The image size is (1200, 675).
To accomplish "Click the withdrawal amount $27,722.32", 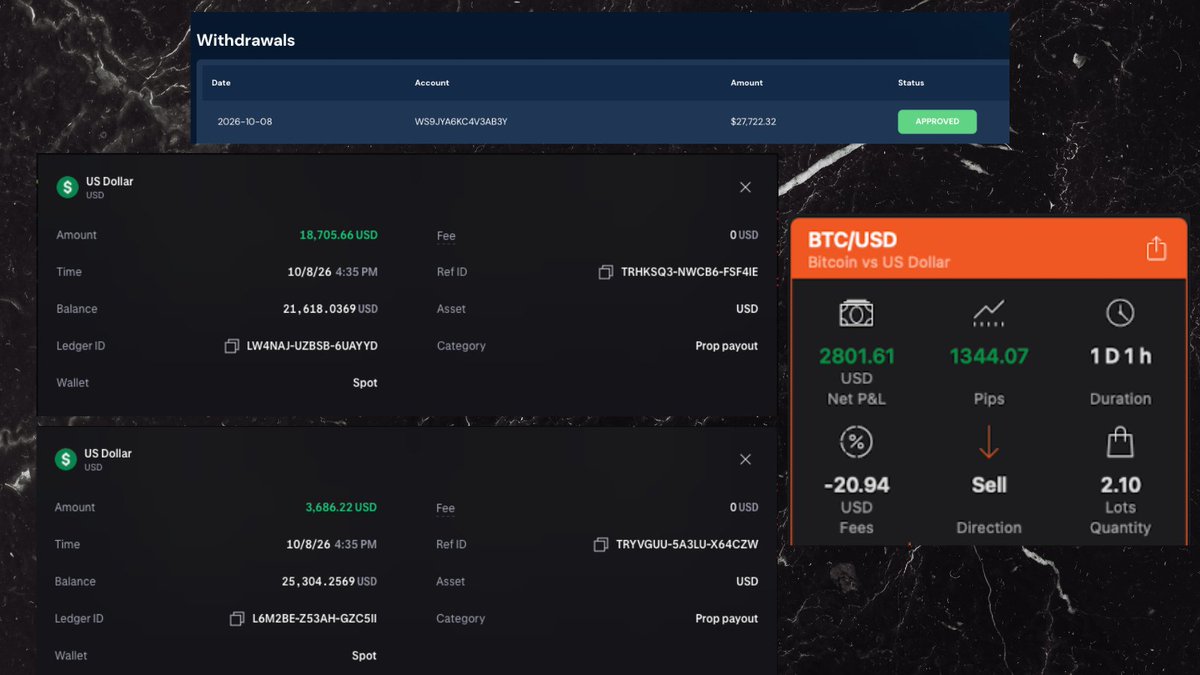I will tap(752, 122).
